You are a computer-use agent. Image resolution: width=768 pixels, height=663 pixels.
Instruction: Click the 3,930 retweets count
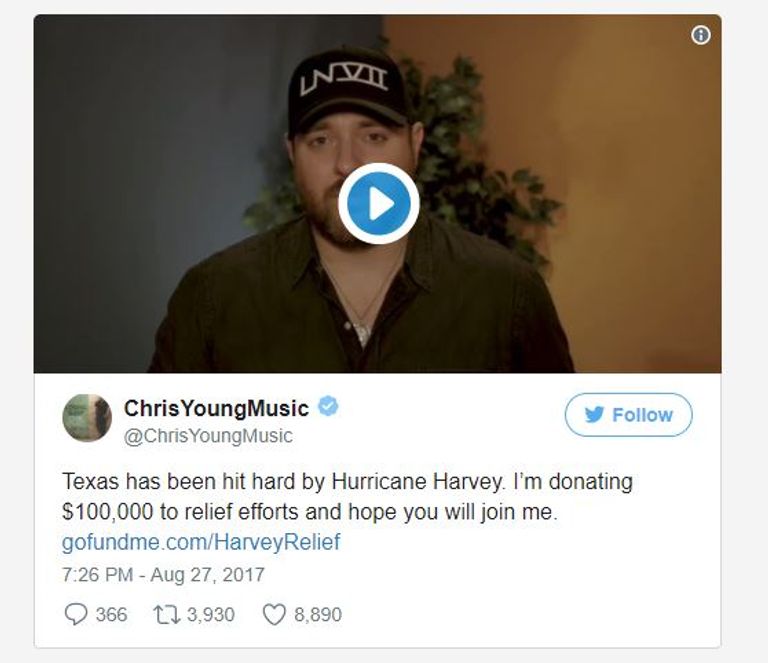(211, 615)
